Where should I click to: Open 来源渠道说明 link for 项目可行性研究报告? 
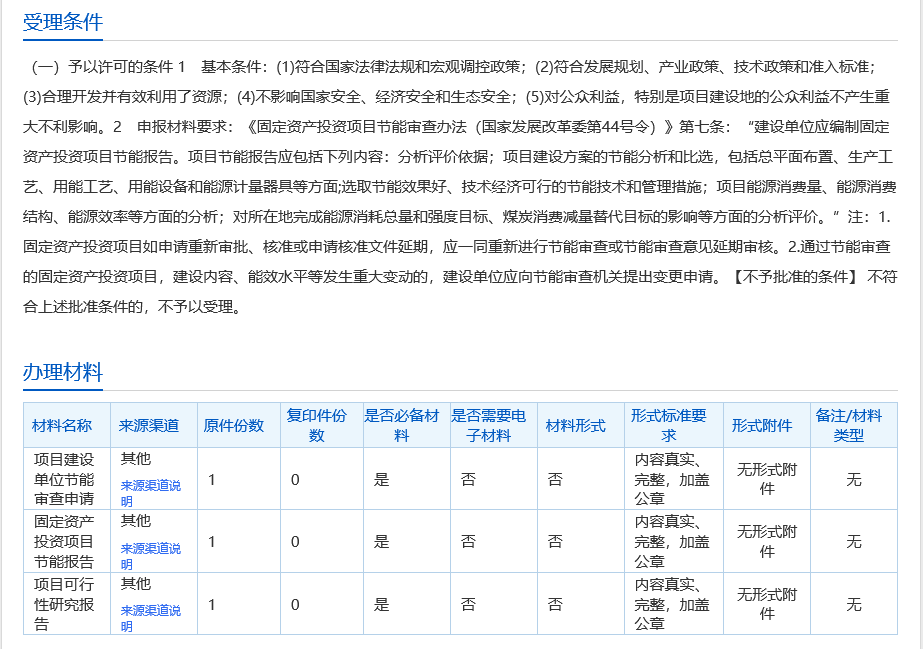151,618
